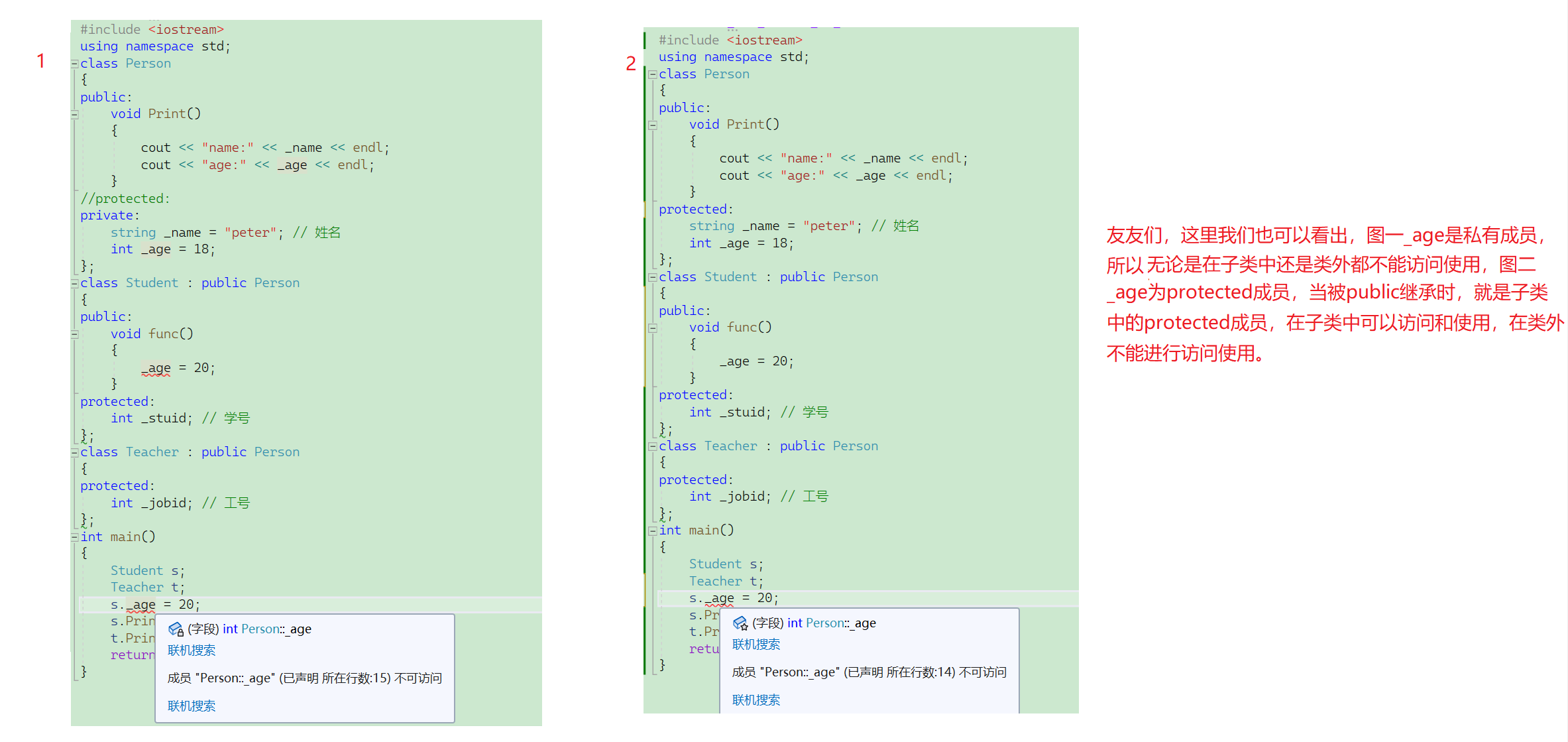Open 联机搜索 link under Person::_age in the left tooltip

coord(192,650)
